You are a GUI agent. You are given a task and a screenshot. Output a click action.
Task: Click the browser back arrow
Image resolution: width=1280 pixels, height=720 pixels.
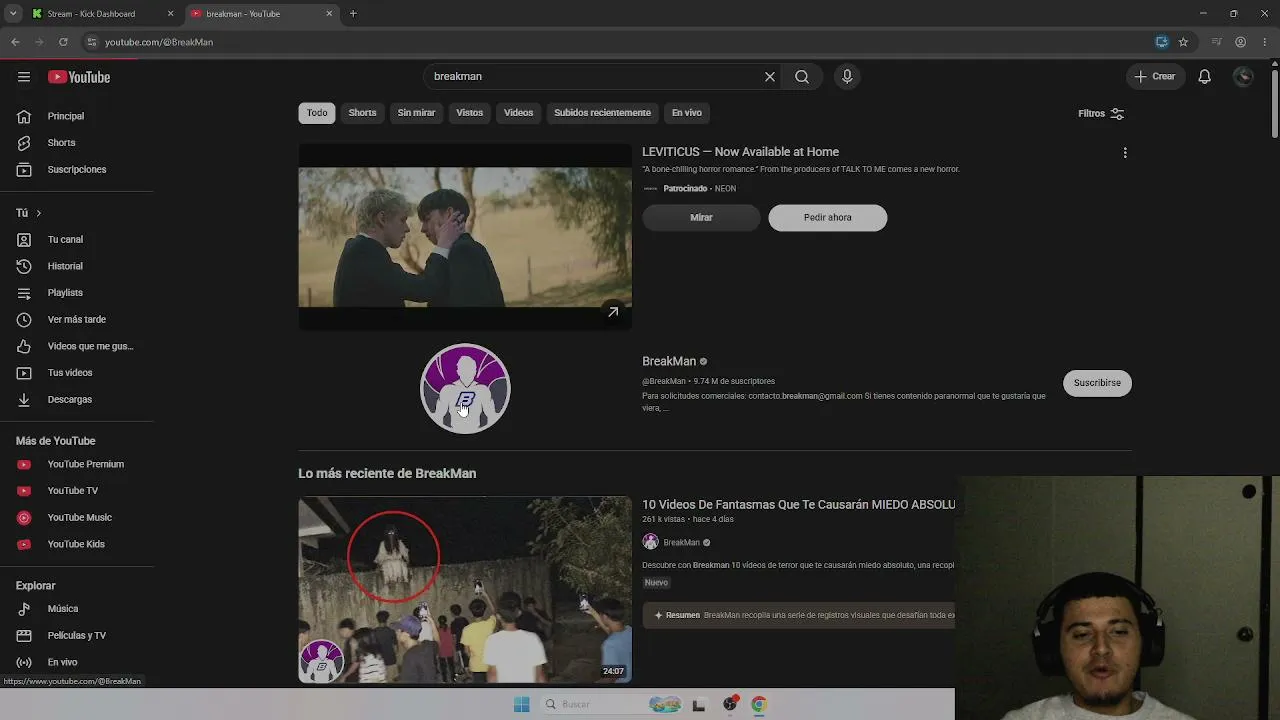[x=15, y=42]
